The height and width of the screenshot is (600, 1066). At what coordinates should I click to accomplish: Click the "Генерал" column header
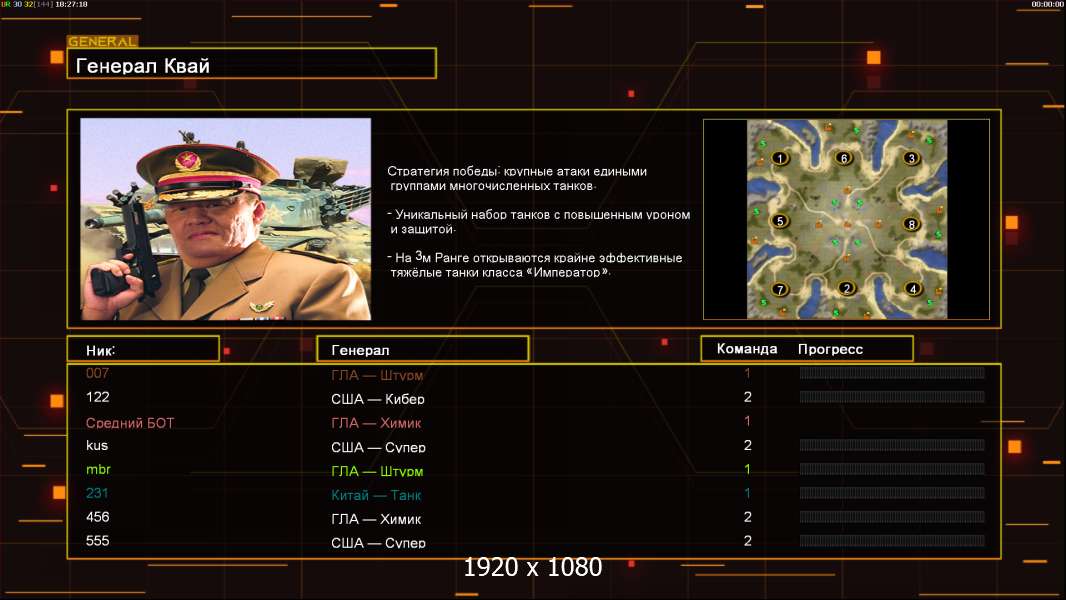click(422, 349)
